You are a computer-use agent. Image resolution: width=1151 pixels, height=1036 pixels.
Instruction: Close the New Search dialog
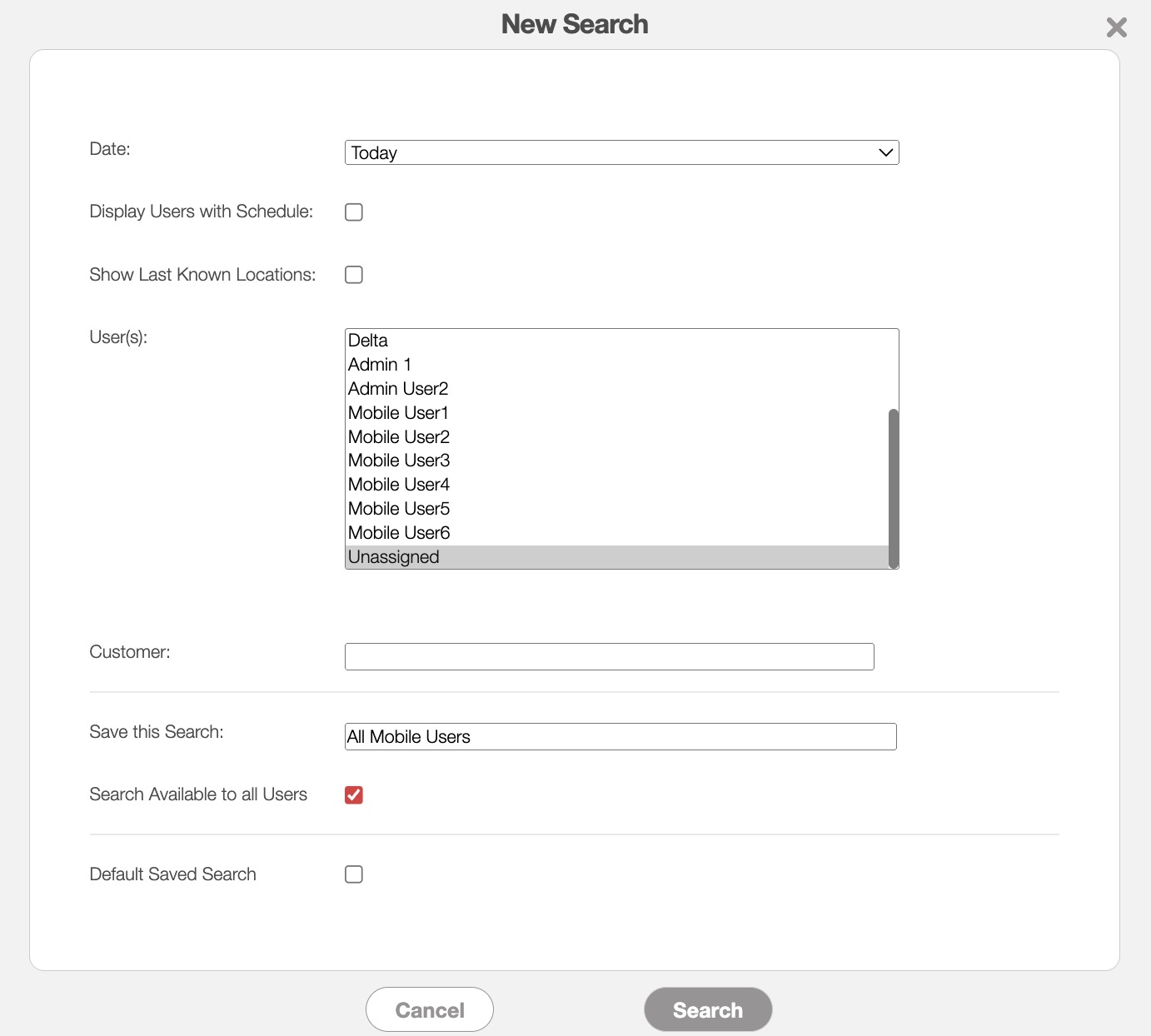pos(1116,27)
